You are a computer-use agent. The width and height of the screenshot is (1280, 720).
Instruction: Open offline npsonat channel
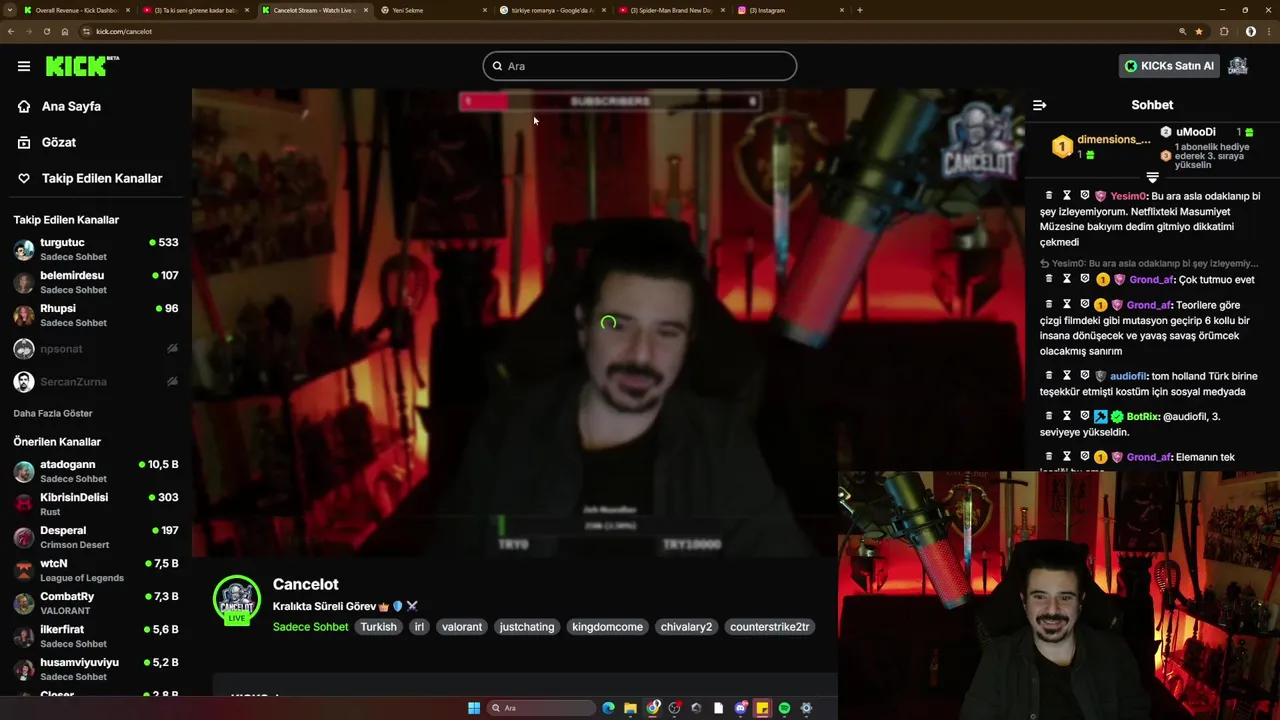96,349
